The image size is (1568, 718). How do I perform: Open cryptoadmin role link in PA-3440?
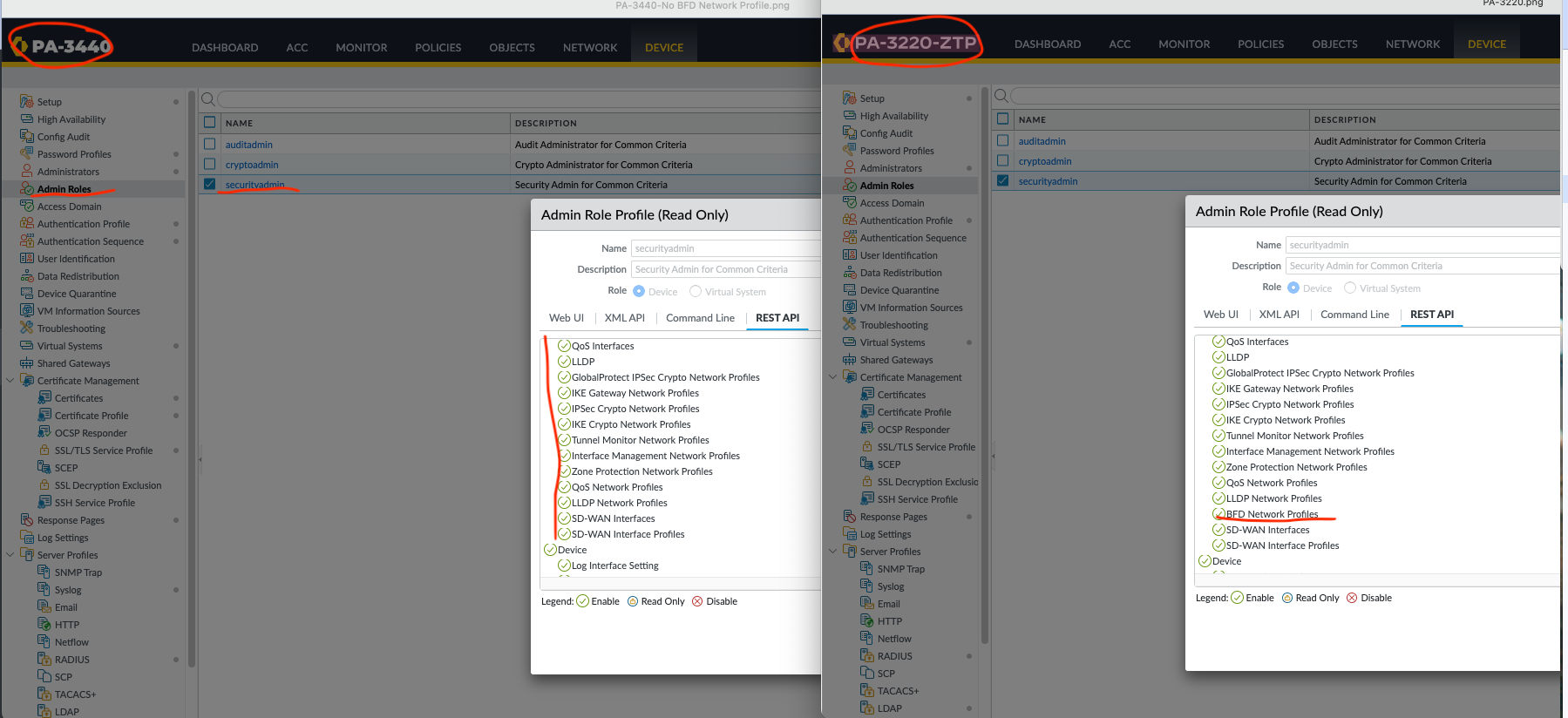pos(252,165)
